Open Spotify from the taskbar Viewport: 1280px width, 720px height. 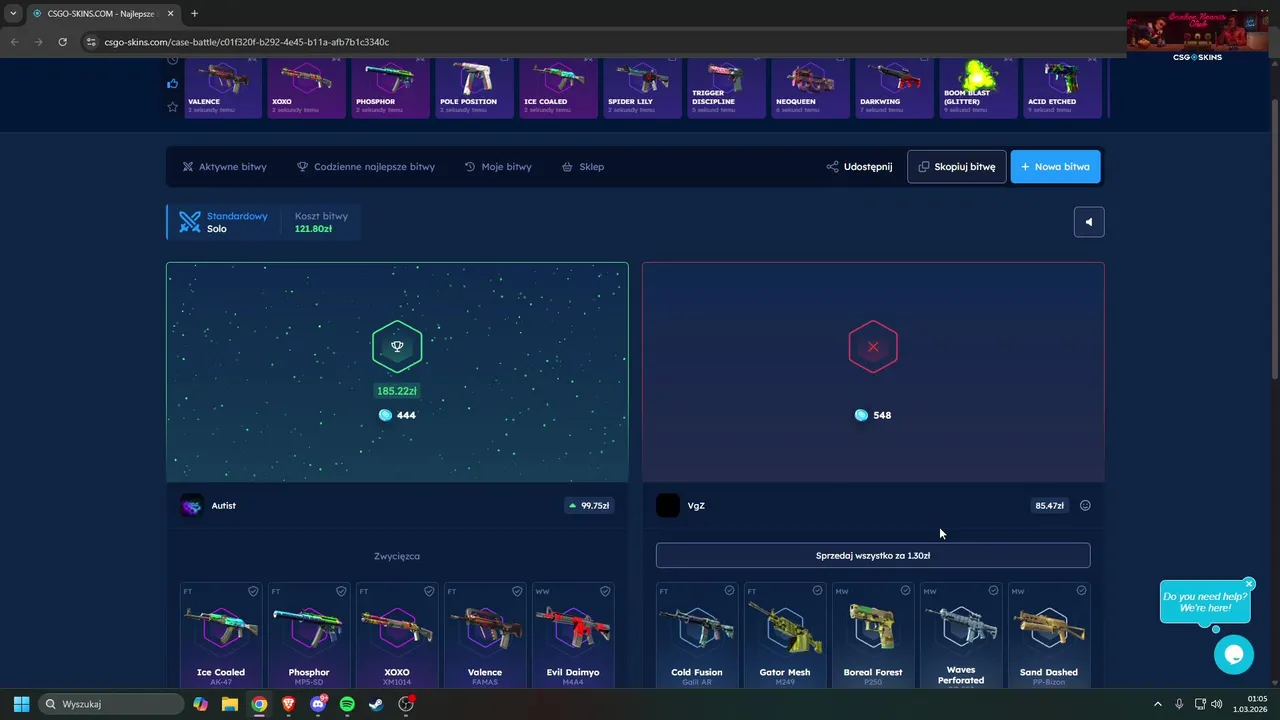click(x=347, y=704)
